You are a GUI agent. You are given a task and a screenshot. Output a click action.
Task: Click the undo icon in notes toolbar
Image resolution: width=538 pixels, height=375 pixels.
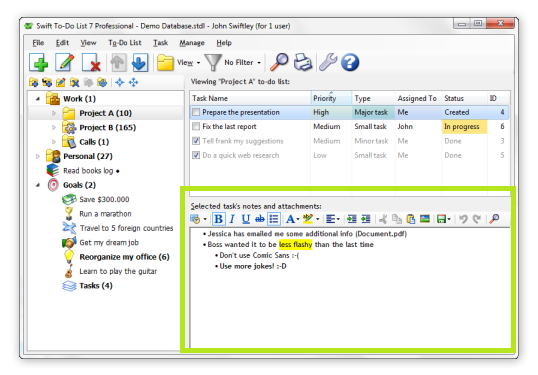click(x=464, y=219)
